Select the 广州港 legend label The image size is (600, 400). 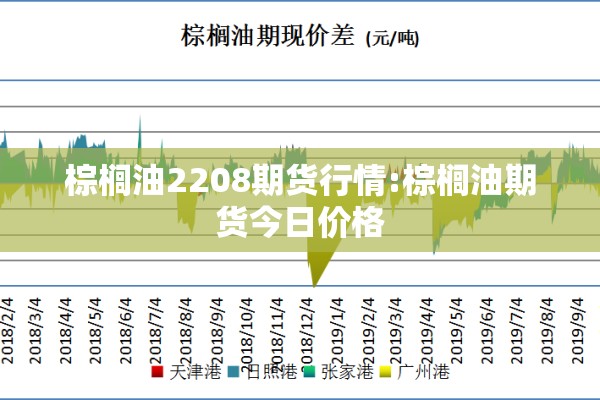[423, 371]
